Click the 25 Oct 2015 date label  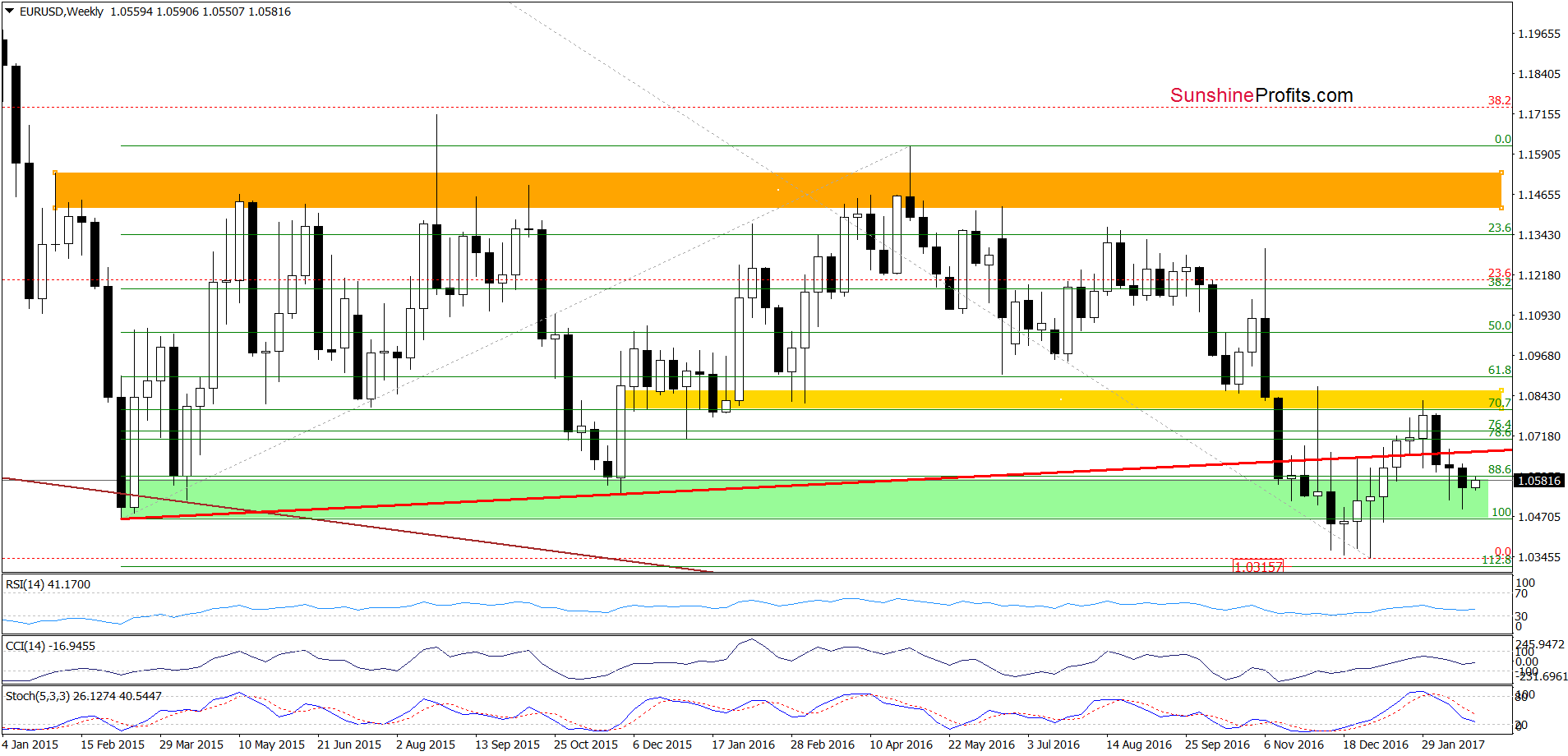pos(586,744)
